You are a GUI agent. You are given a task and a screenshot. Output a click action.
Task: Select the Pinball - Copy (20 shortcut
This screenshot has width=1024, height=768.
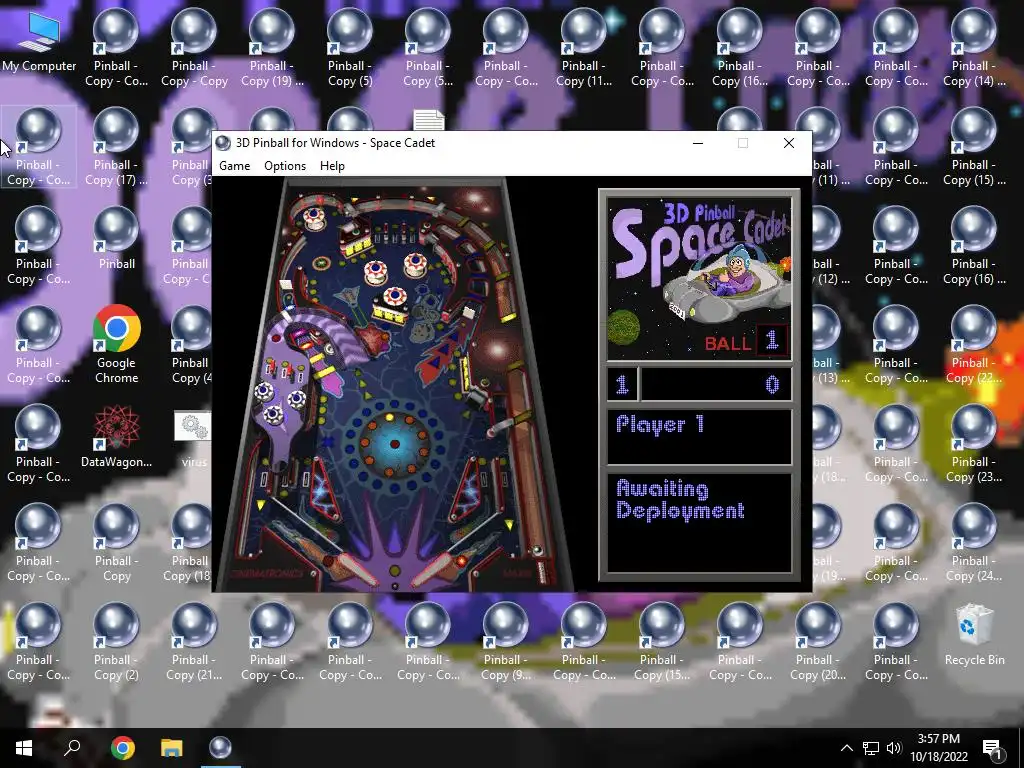tap(818, 642)
